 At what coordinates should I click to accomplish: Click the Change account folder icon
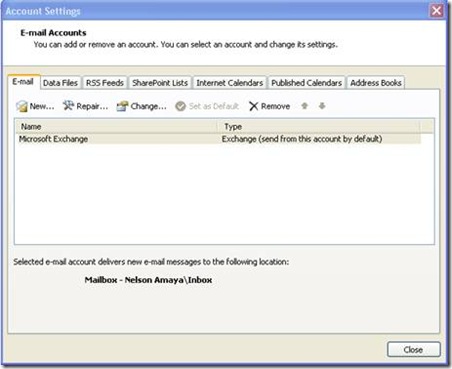(122, 106)
